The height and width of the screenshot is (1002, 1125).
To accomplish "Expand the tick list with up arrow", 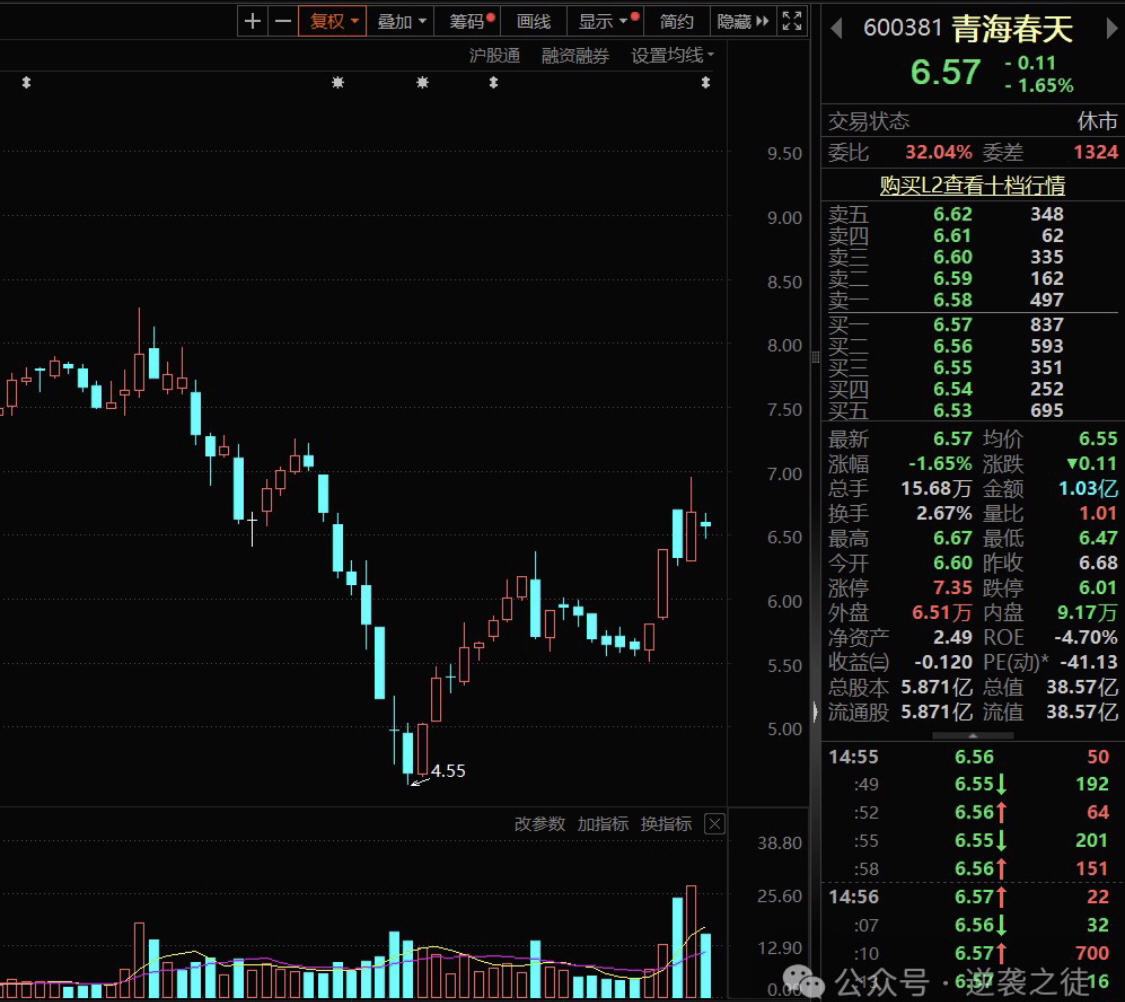I will tap(972, 736).
